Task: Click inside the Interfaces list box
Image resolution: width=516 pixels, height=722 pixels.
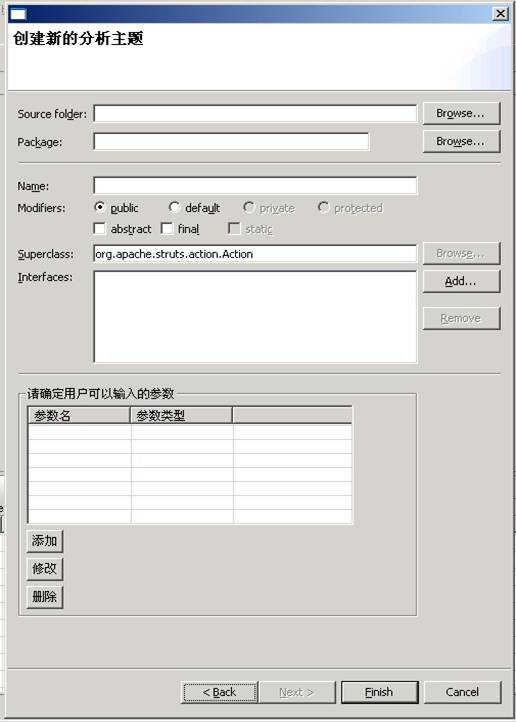Action: coord(255,317)
